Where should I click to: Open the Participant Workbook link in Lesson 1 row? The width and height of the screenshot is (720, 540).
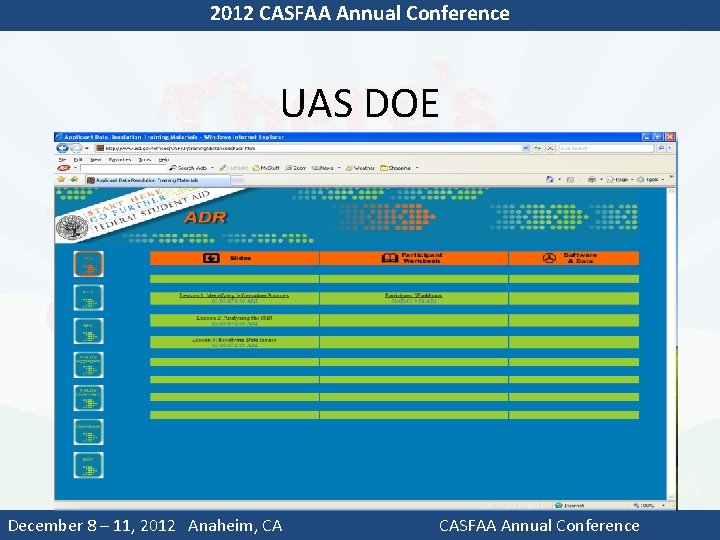[413, 295]
